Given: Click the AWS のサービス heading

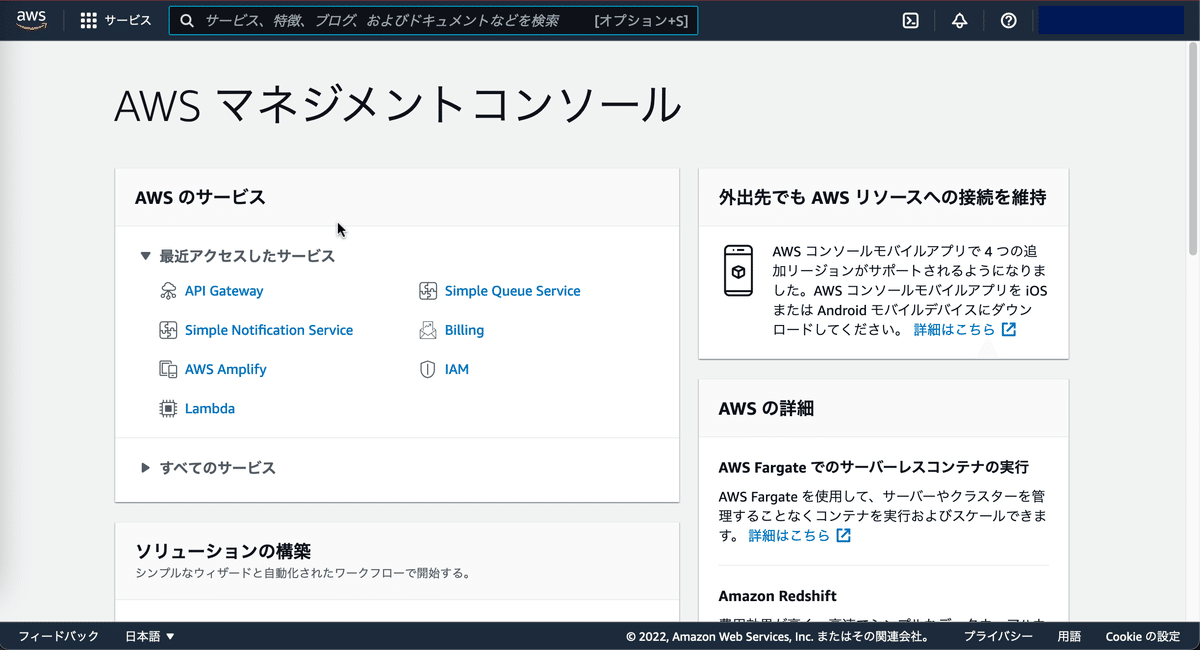Looking at the screenshot, I should (x=200, y=197).
